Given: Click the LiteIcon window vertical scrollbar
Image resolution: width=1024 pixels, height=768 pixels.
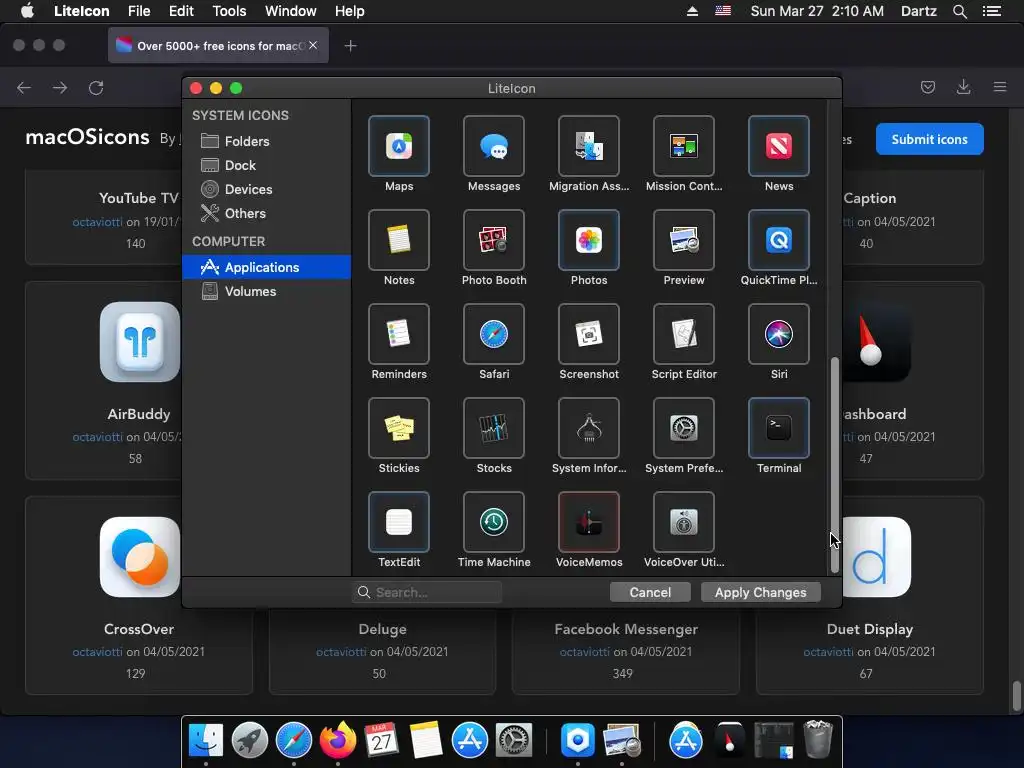Looking at the screenshot, I should pyautogui.click(x=834, y=465).
